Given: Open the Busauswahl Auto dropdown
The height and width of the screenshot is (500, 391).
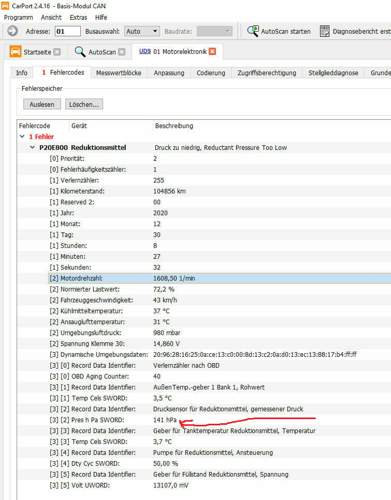Looking at the screenshot, I should 142,31.
